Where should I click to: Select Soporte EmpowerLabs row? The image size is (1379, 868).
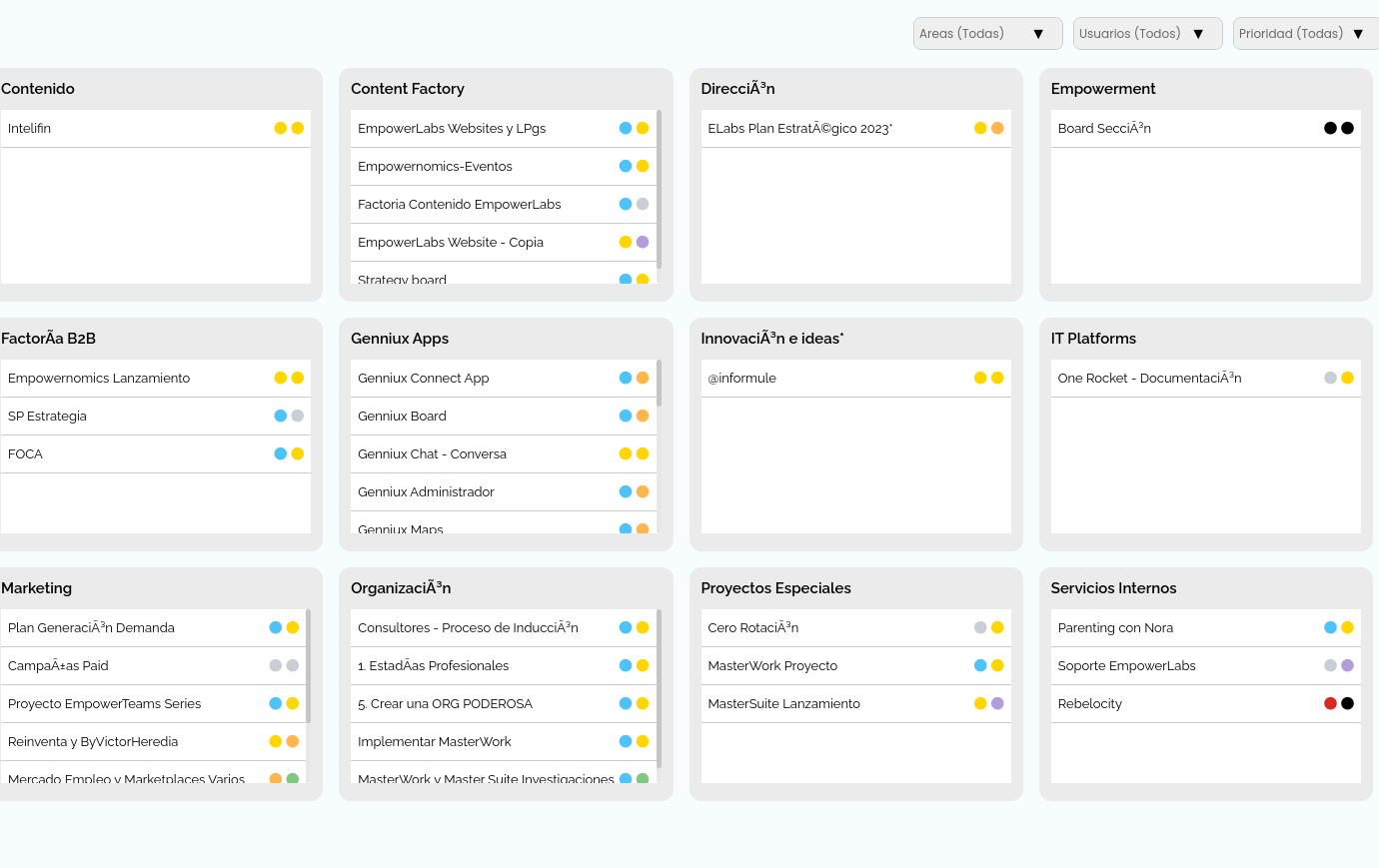[x=1206, y=665]
